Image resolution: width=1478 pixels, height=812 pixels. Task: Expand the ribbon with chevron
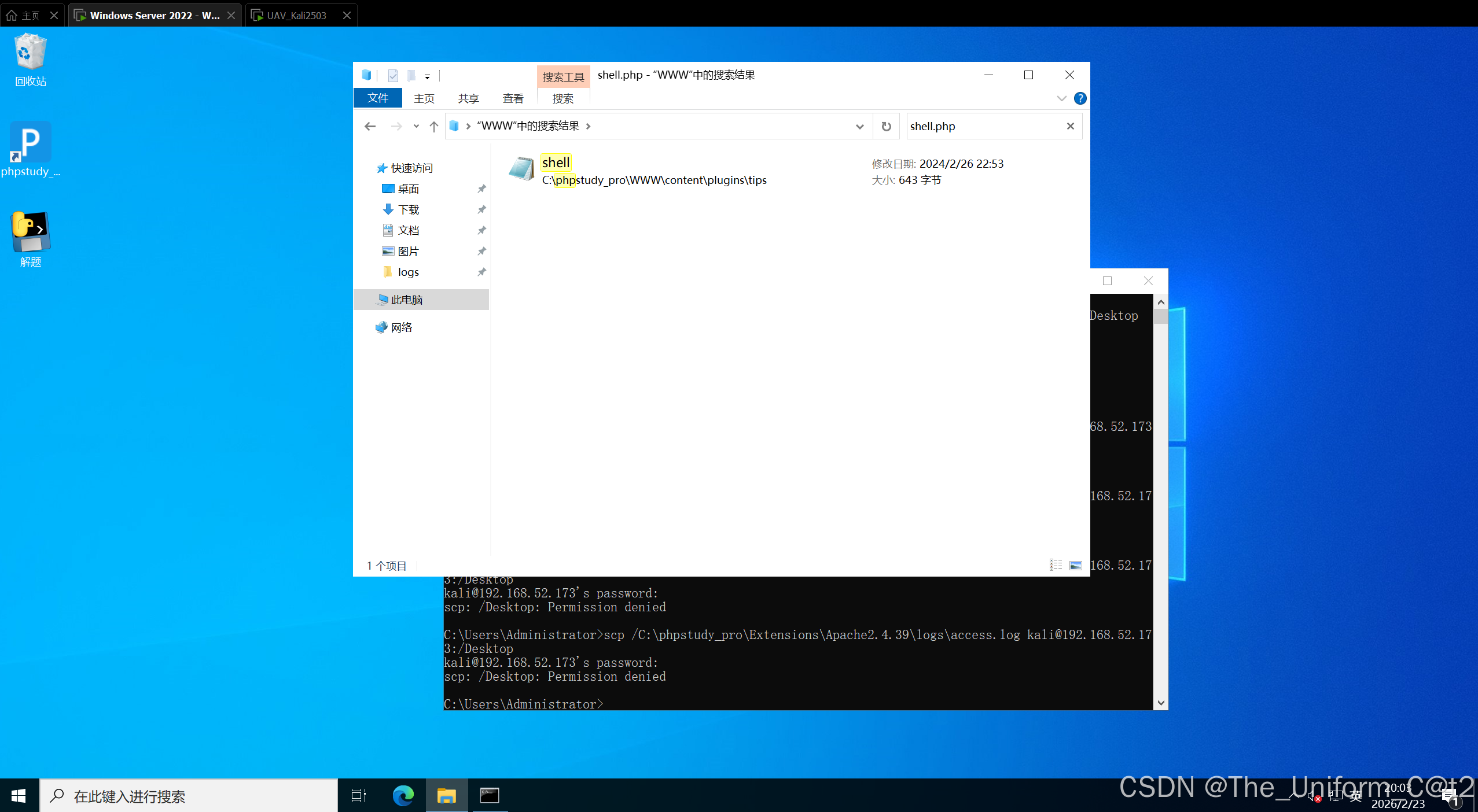tap(1061, 98)
